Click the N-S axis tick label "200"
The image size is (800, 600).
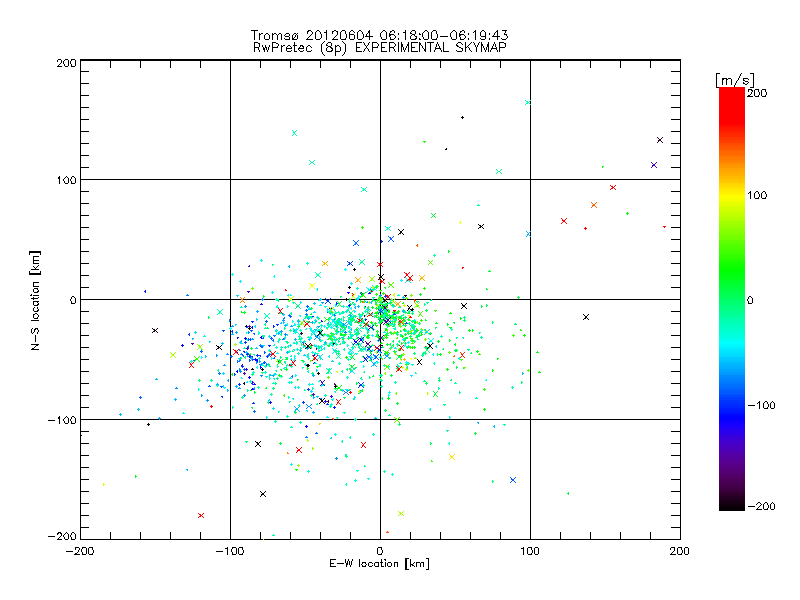[x=66, y=63]
